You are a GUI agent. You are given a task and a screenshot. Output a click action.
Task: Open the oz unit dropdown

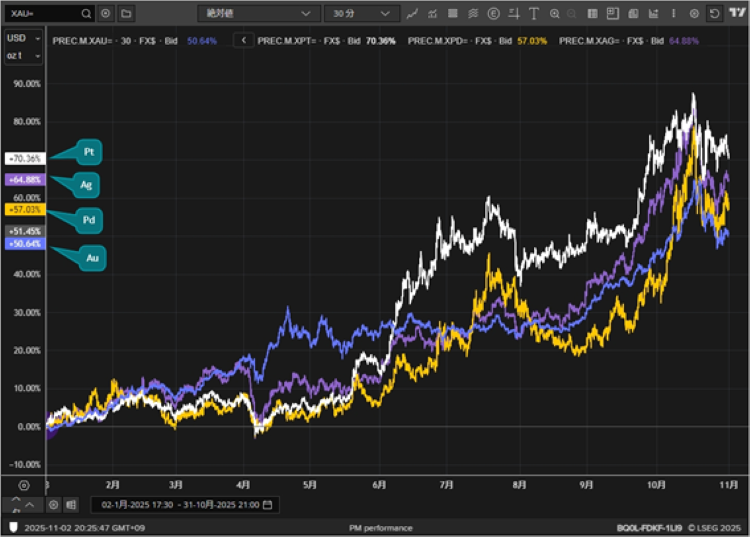(x=23, y=56)
